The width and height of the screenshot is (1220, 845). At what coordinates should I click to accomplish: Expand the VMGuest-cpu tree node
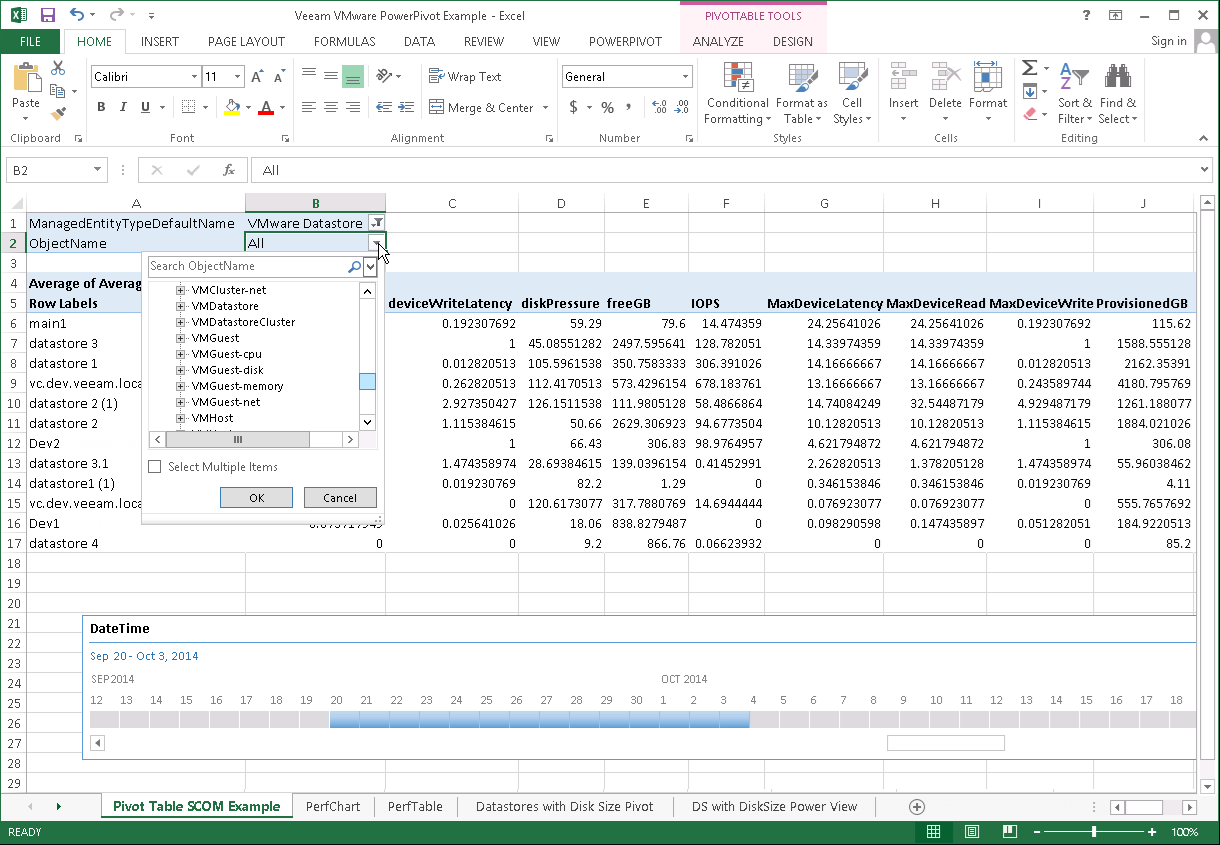tap(181, 354)
